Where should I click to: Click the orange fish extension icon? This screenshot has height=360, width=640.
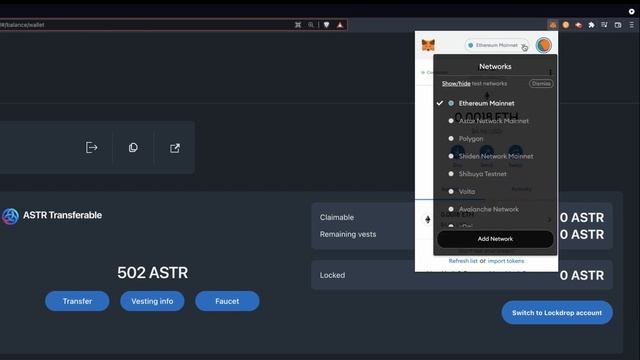578,25
